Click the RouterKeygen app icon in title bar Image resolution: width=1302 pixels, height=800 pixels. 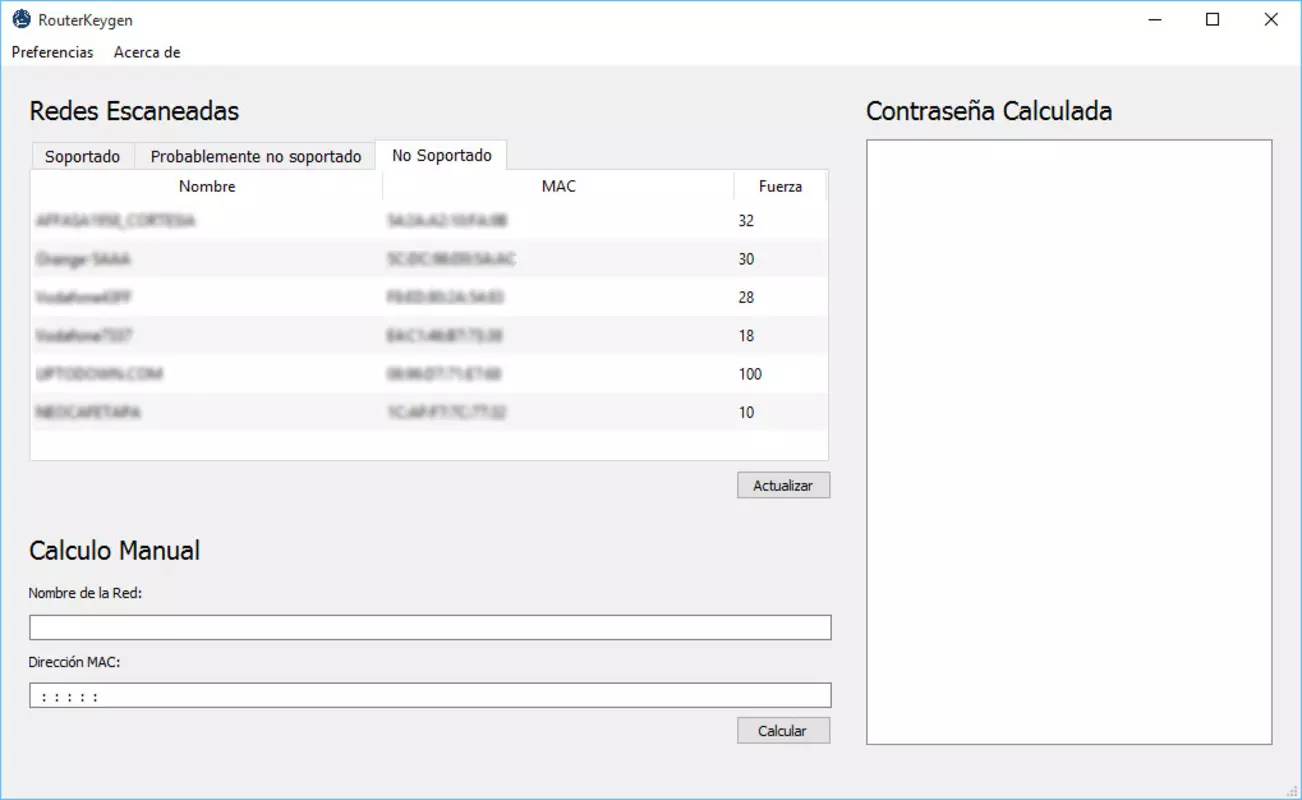coord(21,19)
